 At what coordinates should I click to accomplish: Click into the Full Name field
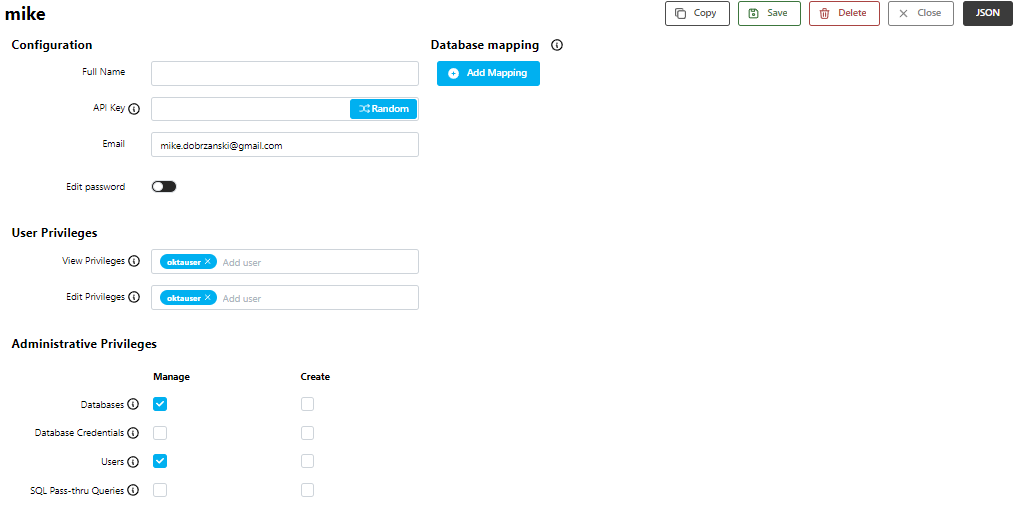coord(284,73)
